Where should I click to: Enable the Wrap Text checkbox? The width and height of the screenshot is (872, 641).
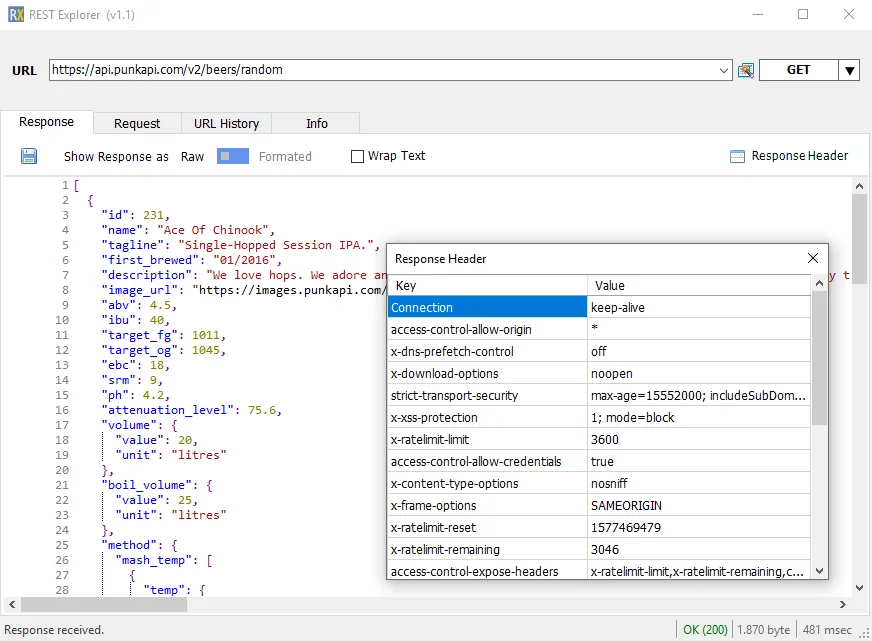pyautogui.click(x=356, y=156)
